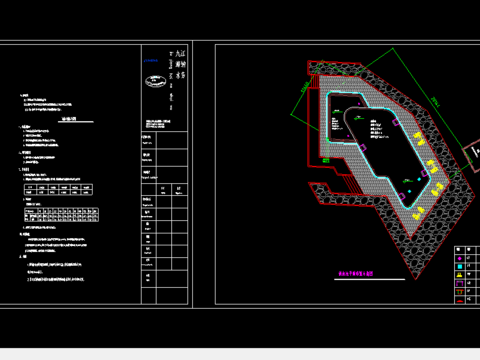This screenshot has width=480, height=360.
Task: Click the oval company logo in the title block
Action: click(x=155, y=81)
